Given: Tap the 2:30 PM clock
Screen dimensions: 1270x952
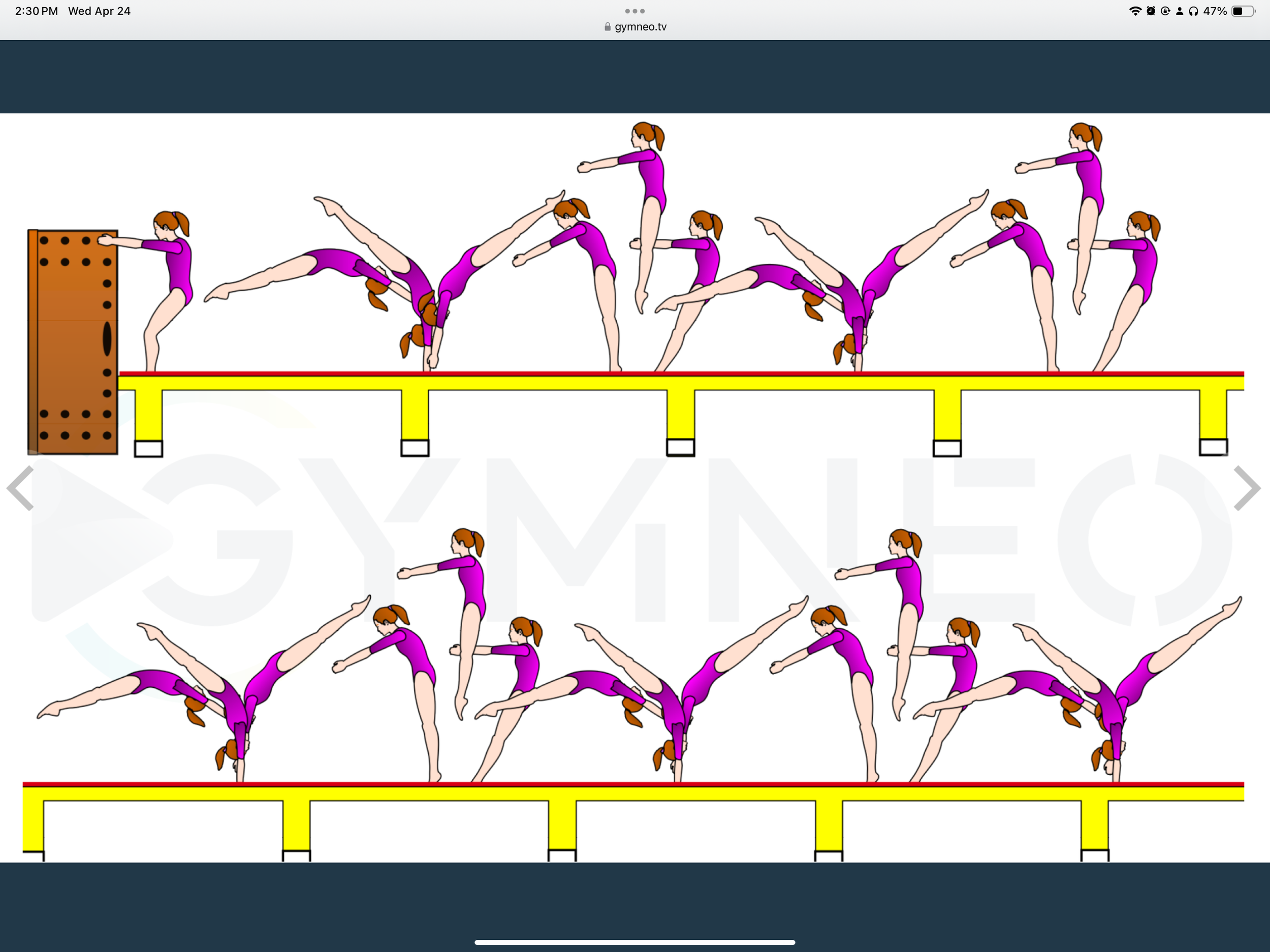Looking at the screenshot, I should click(x=36, y=11).
